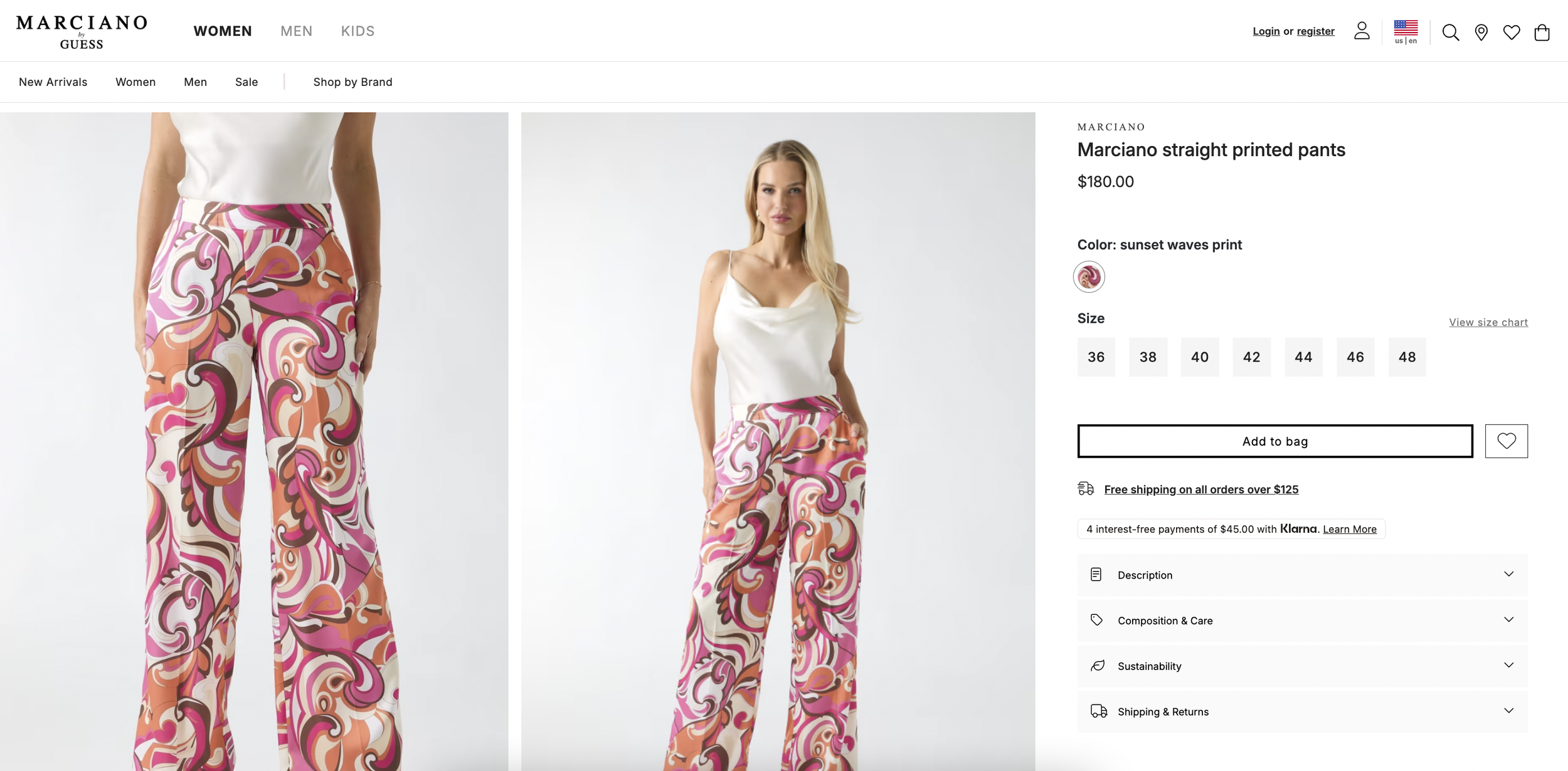This screenshot has height=771, width=1568.
Task: Open wishlist heart icon in header
Action: [x=1512, y=33]
